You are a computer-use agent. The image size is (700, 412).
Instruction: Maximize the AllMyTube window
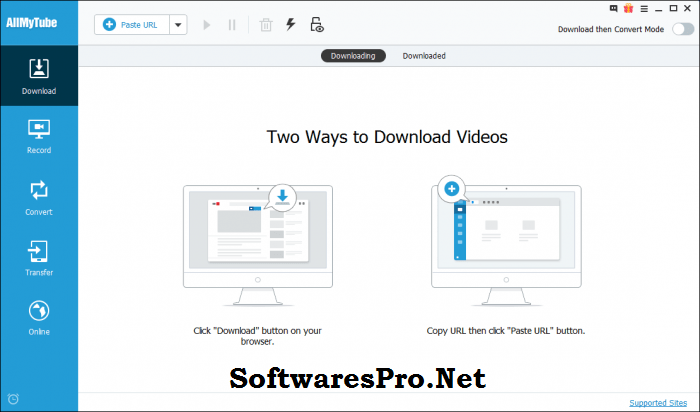click(x=673, y=8)
